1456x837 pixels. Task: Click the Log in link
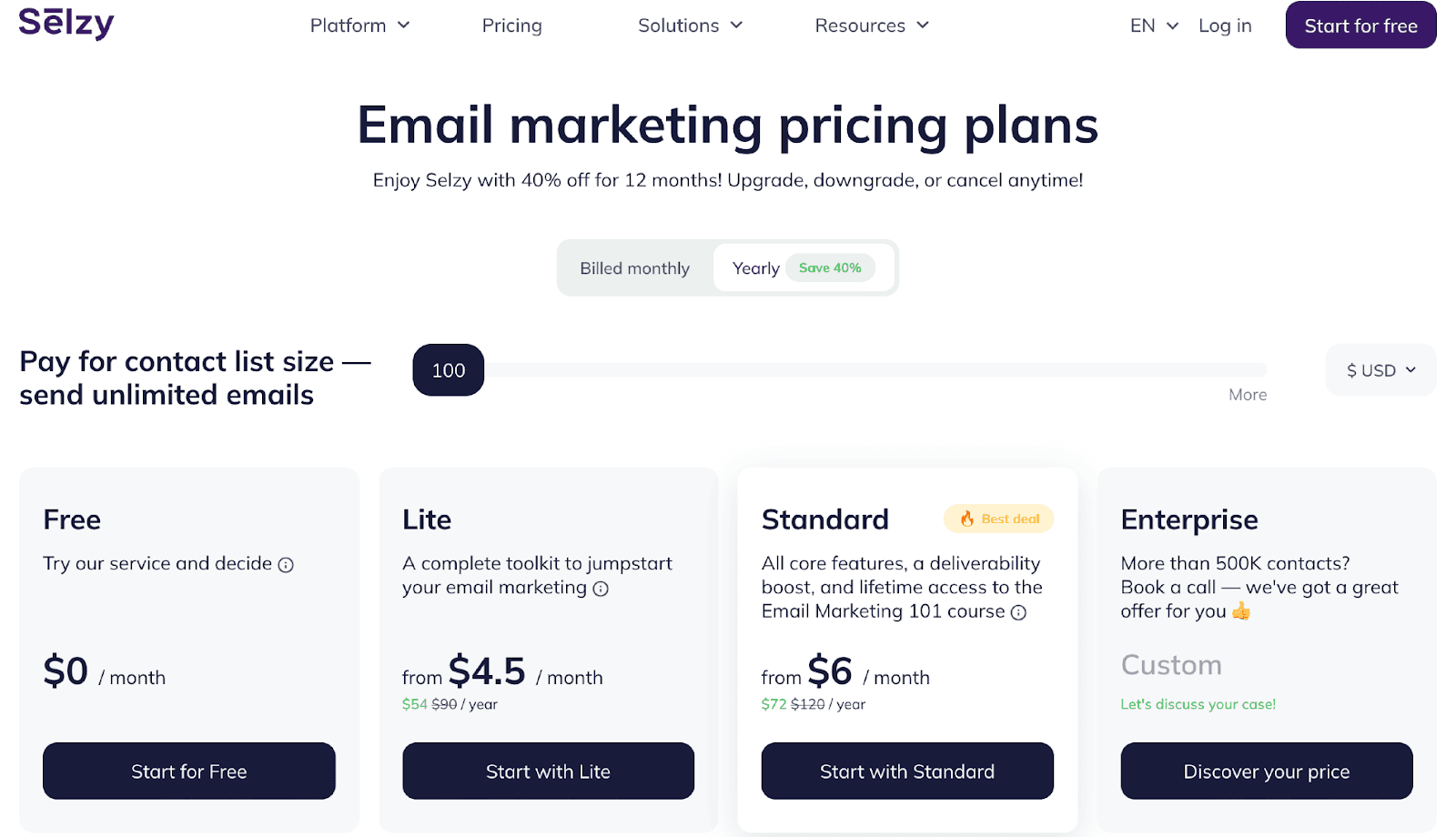[x=1225, y=25]
